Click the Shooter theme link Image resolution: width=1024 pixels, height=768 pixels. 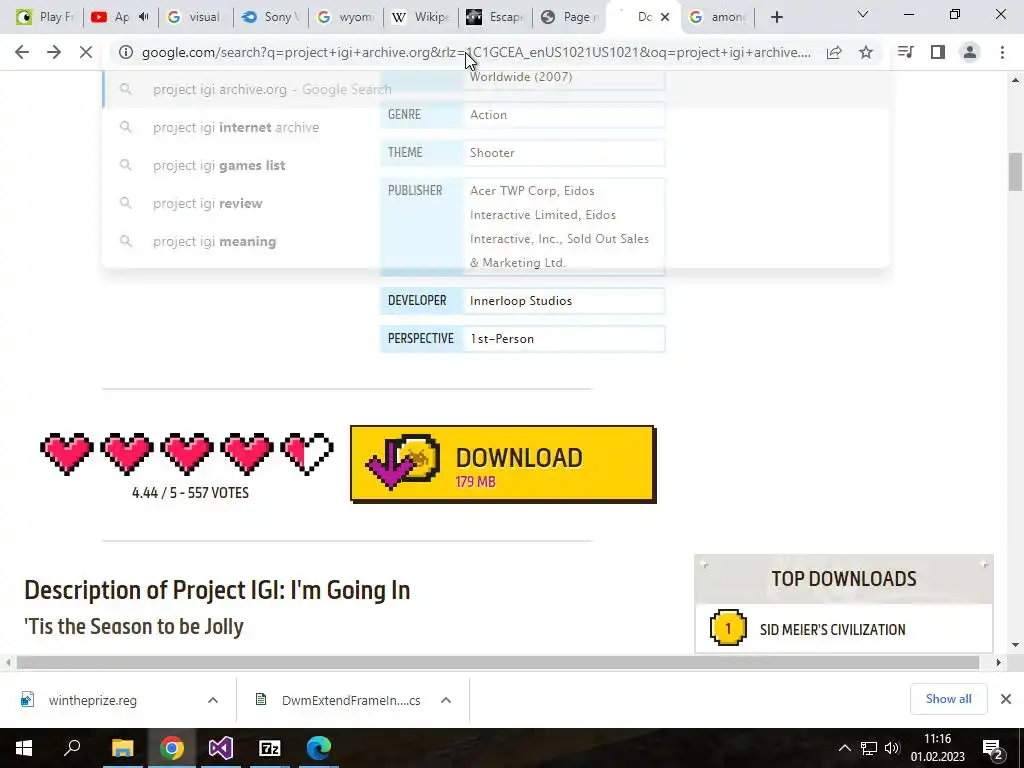coord(492,153)
